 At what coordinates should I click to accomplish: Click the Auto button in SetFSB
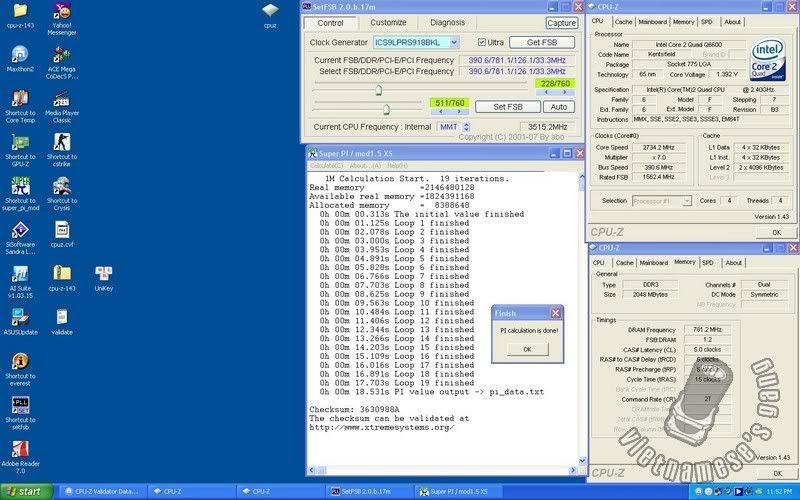click(x=559, y=107)
